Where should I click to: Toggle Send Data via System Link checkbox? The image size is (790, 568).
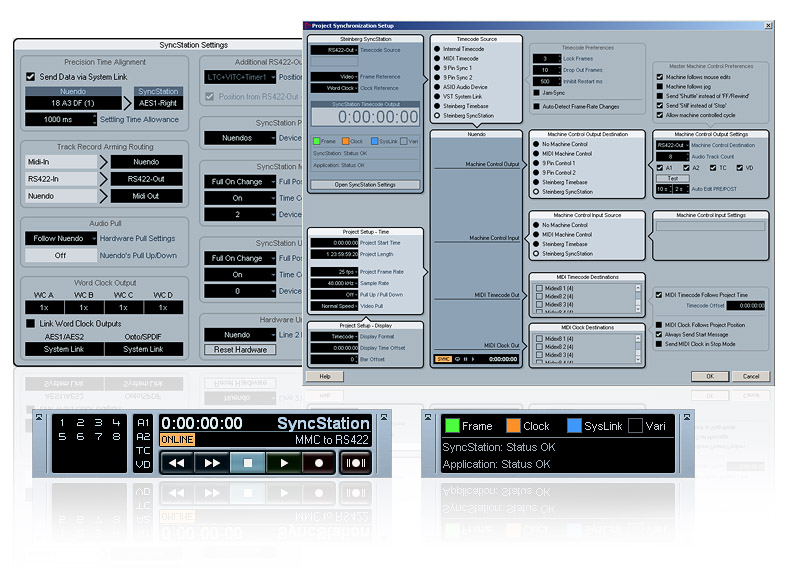click(x=31, y=77)
